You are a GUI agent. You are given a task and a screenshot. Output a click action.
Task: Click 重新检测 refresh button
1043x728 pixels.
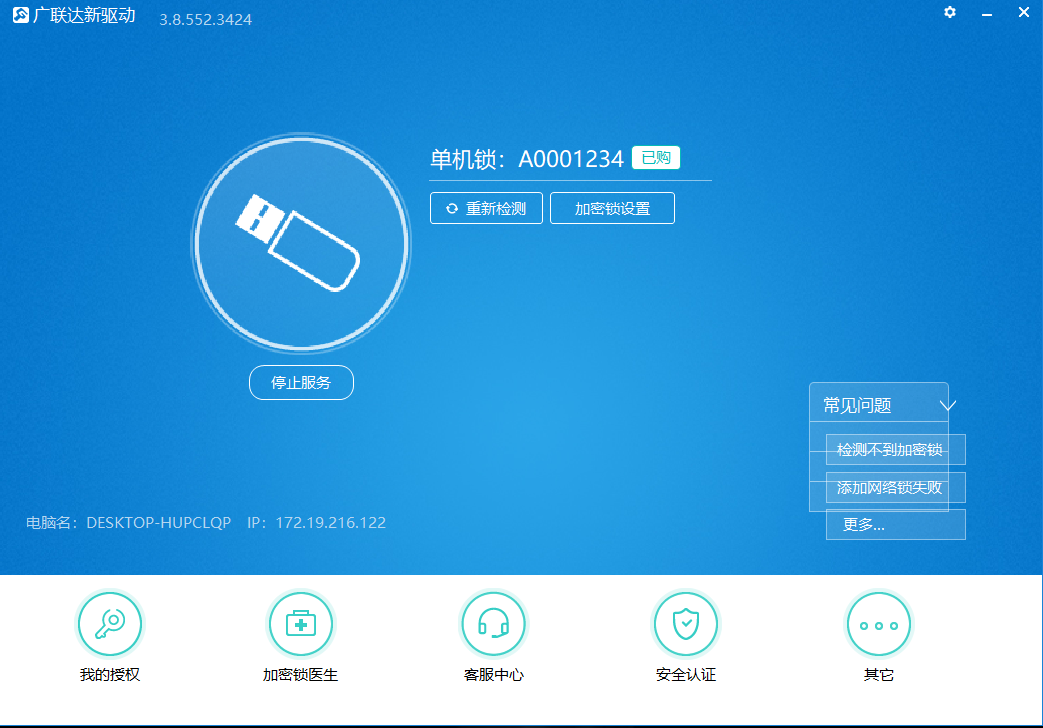pyautogui.click(x=486, y=208)
